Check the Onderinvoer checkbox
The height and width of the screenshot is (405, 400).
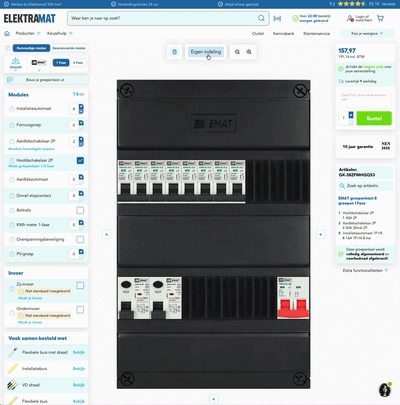pyautogui.click(x=80, y=310)
